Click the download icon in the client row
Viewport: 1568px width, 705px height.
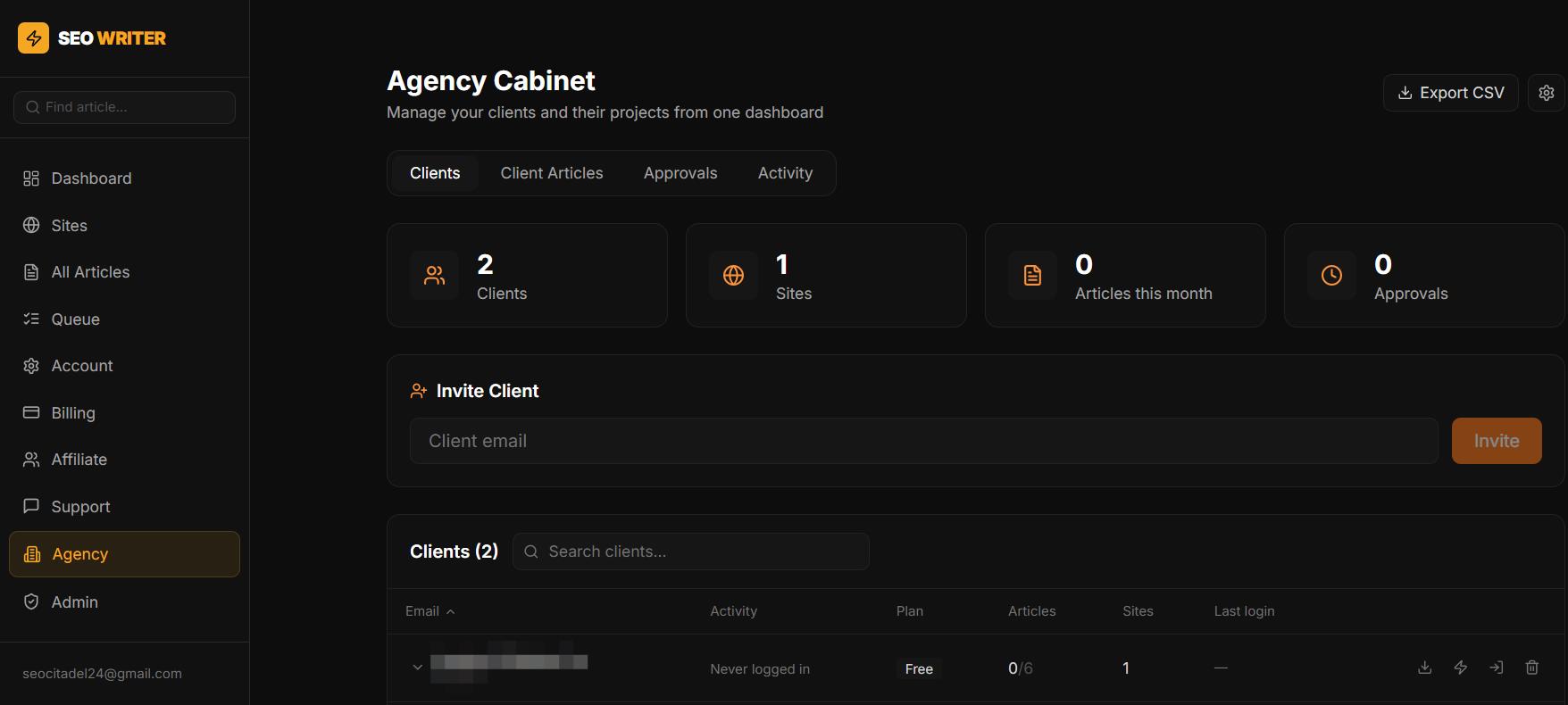coord(1425,668)
